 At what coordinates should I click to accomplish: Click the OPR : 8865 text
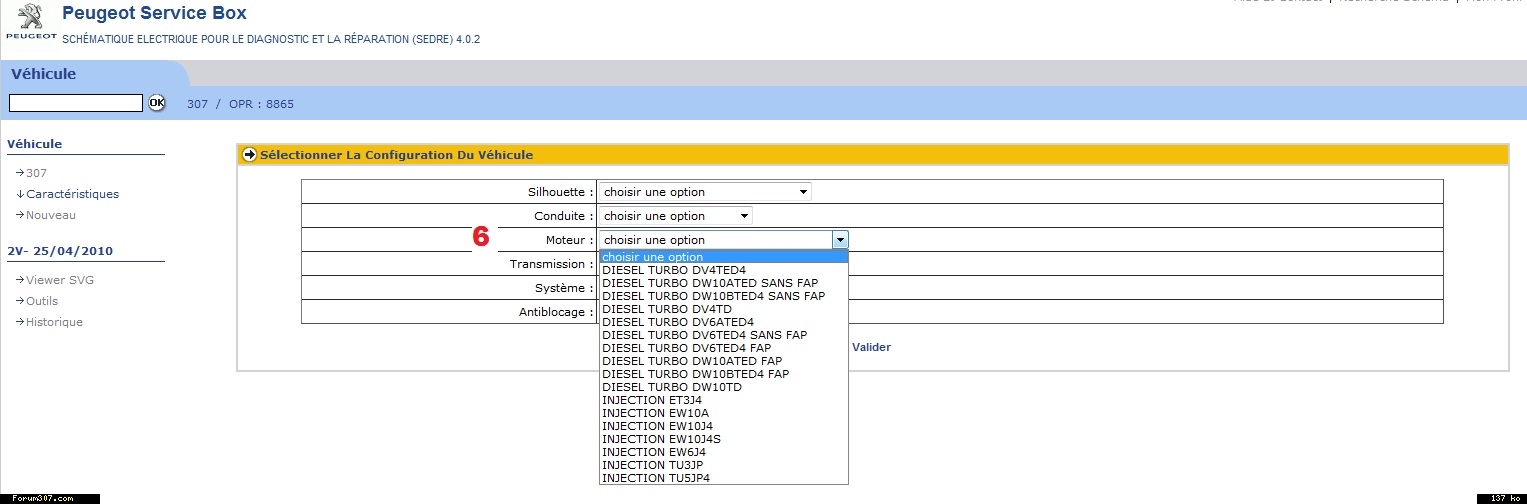click(x=261, y=104)
